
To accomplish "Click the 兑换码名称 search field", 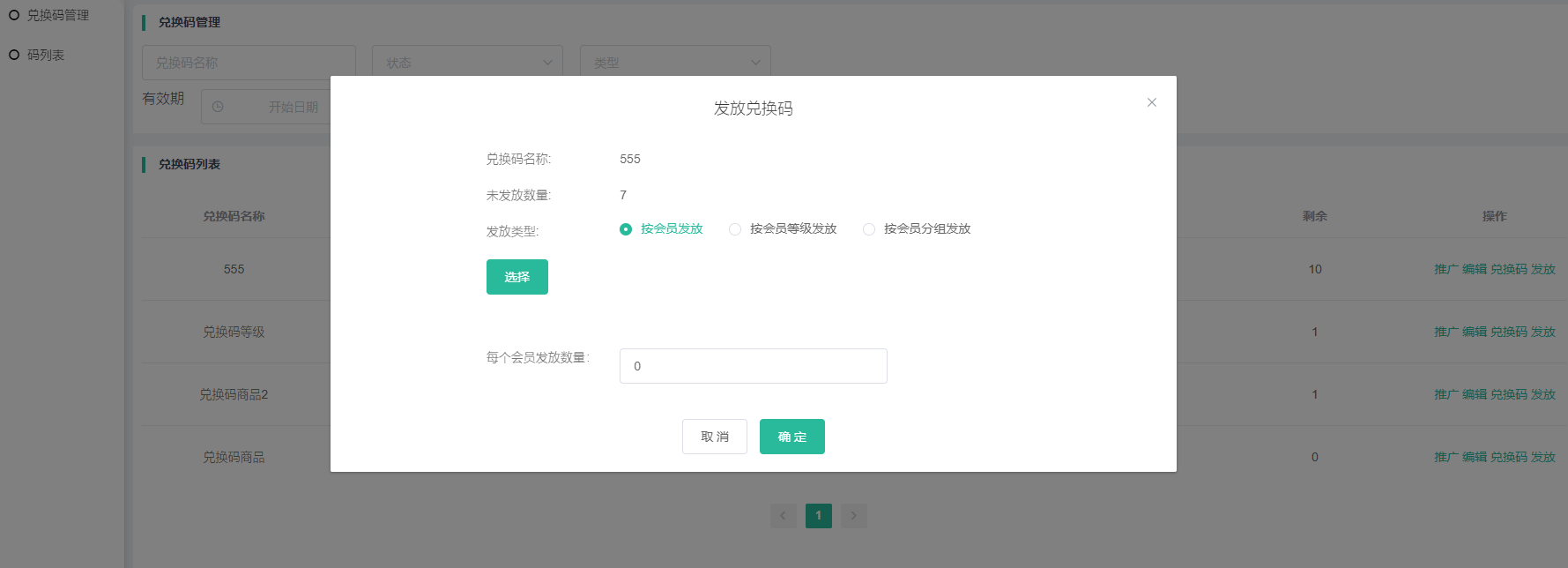I will click(249, 63).
